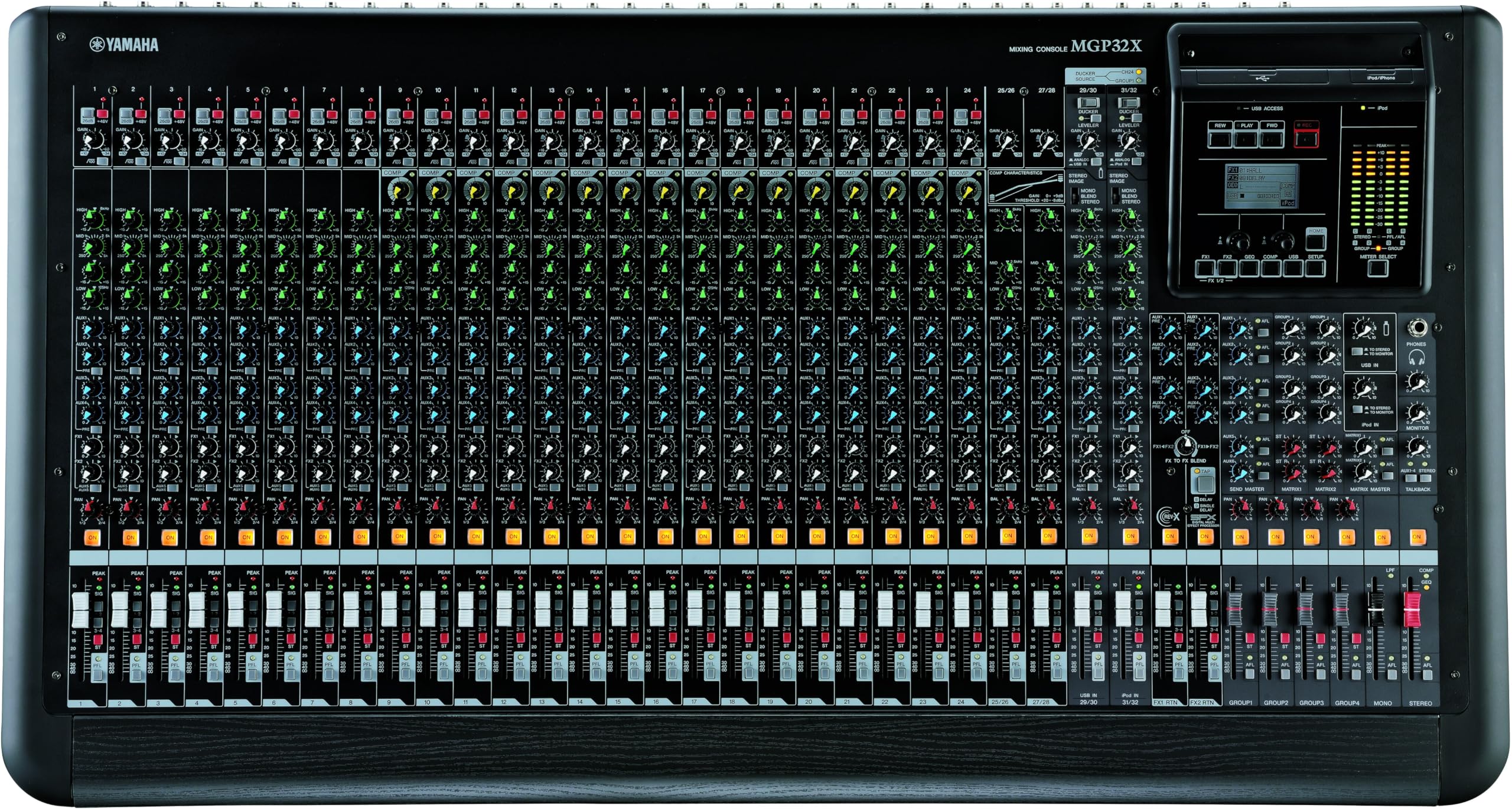Start USB playback with PLAY button
This screenshot has height=809, width=1512.
pyautogui.click(x=1246, y=139)
